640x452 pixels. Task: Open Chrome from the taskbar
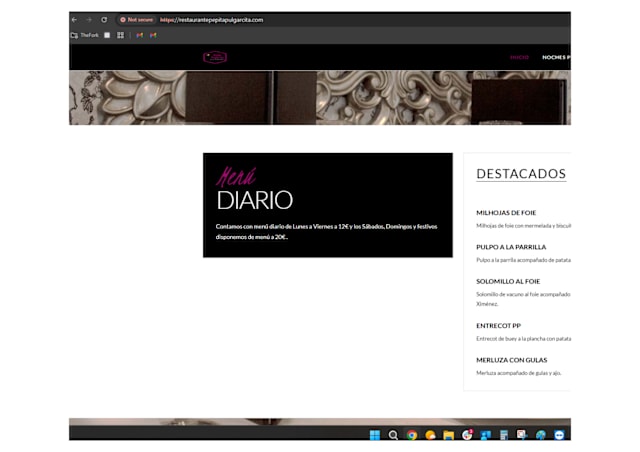coord(411,435)
